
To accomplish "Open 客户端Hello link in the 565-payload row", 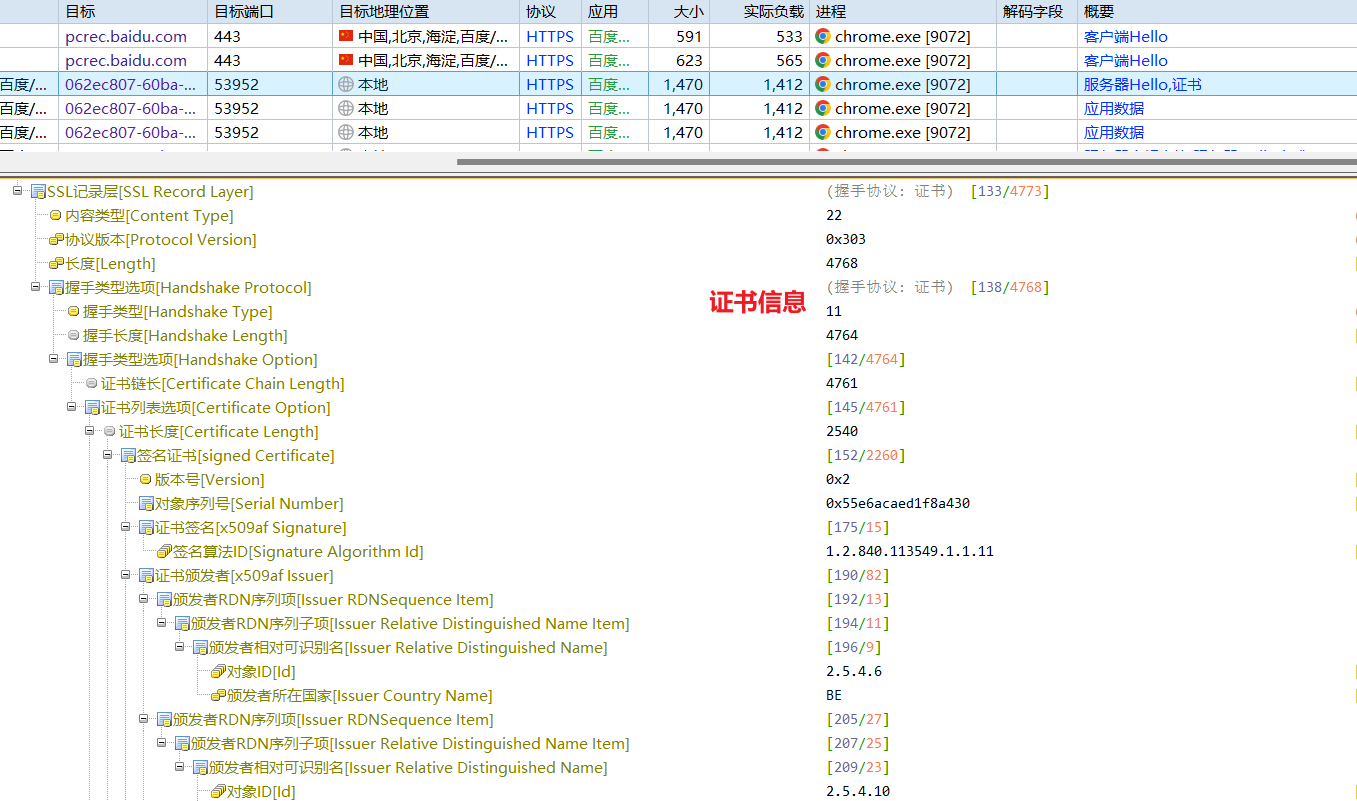I will [x=1126, y=60].
